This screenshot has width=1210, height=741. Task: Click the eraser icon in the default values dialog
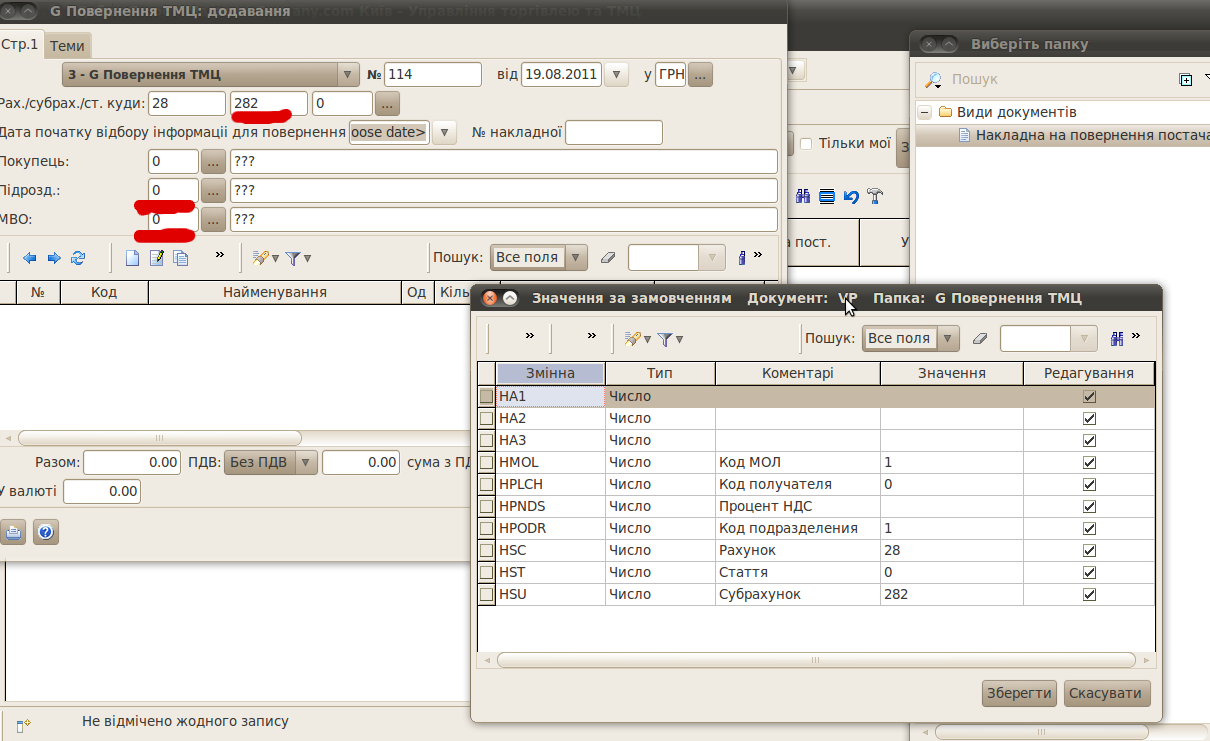pyautogui.click(x=980, y=339)
